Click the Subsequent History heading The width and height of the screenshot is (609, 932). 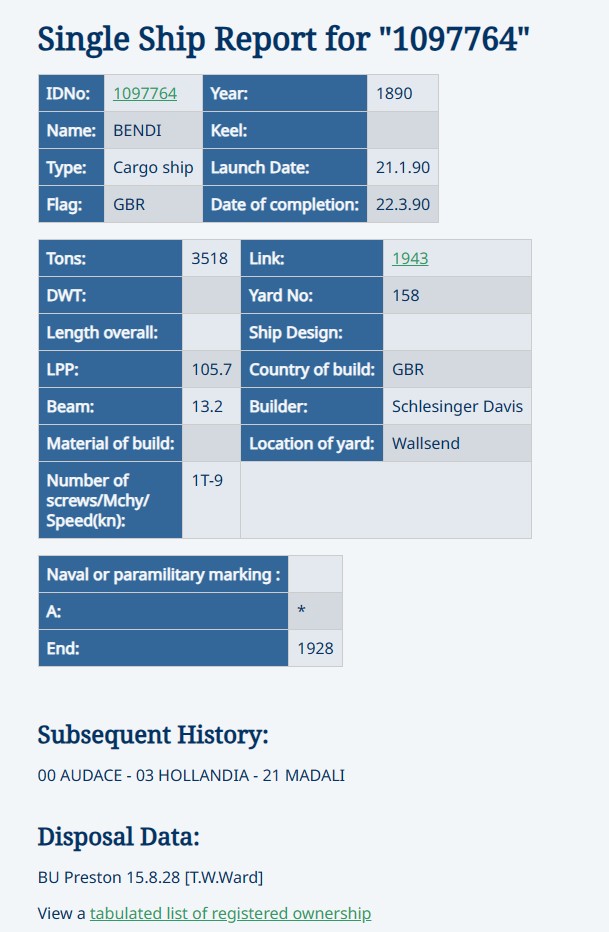(153, 735)
